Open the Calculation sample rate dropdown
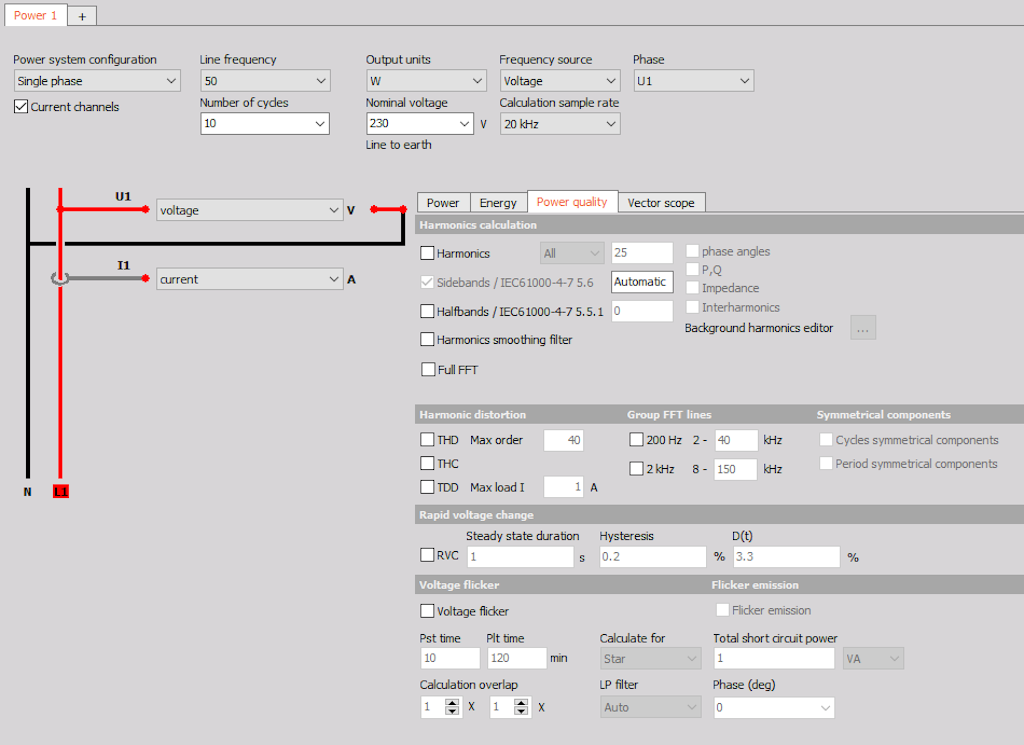This screenshot has width=1024, height=745. pos(559,124)
